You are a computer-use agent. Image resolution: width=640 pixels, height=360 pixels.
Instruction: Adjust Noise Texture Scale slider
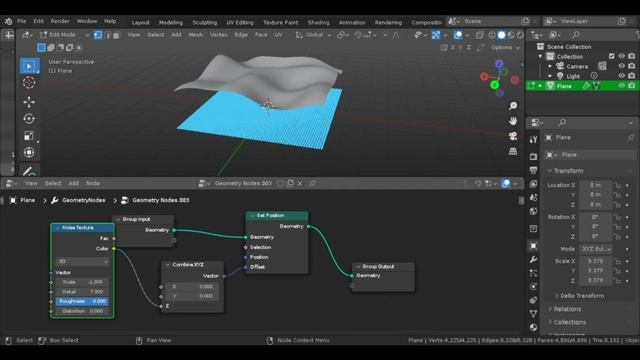(x=82, y=282)
